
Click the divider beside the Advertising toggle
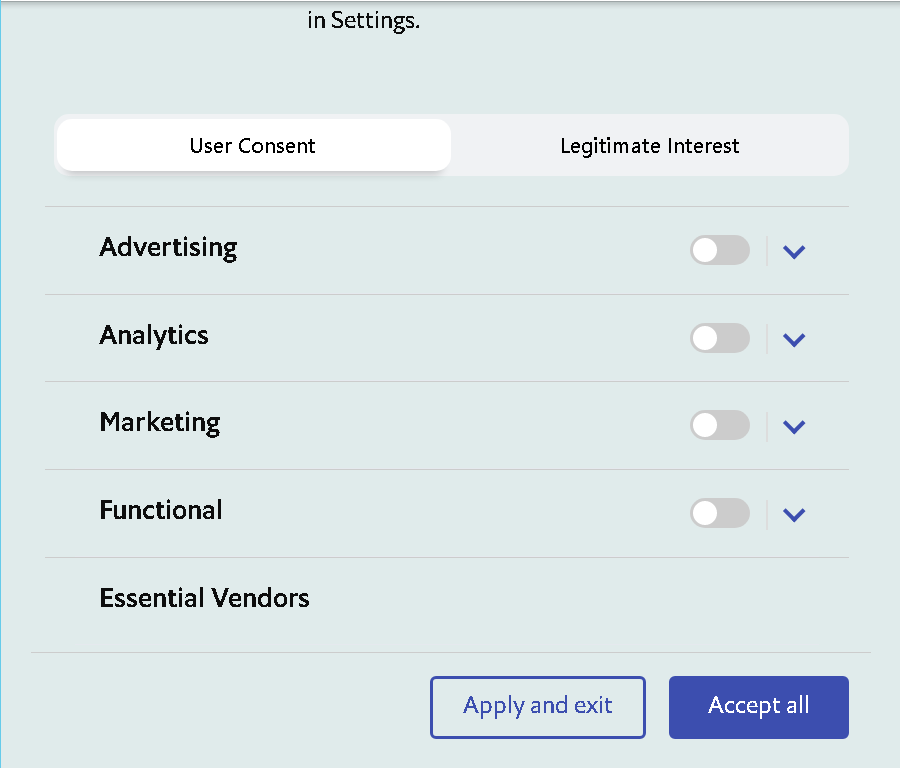[x=767, y=251]
